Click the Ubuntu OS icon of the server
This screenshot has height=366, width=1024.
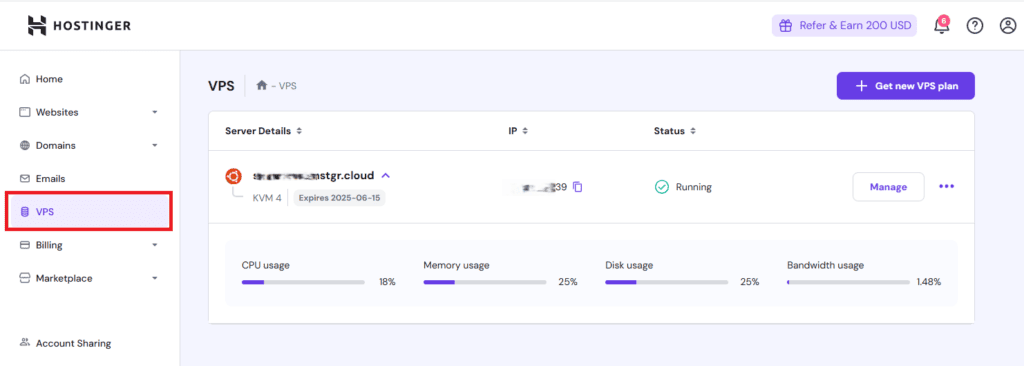tap(233, 176)
